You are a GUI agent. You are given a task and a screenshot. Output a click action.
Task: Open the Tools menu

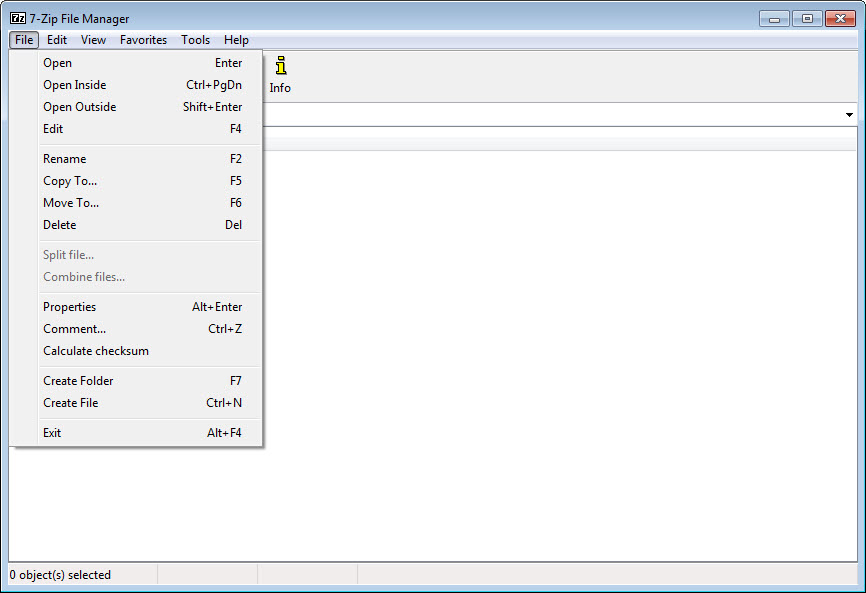tap(196, 40)
